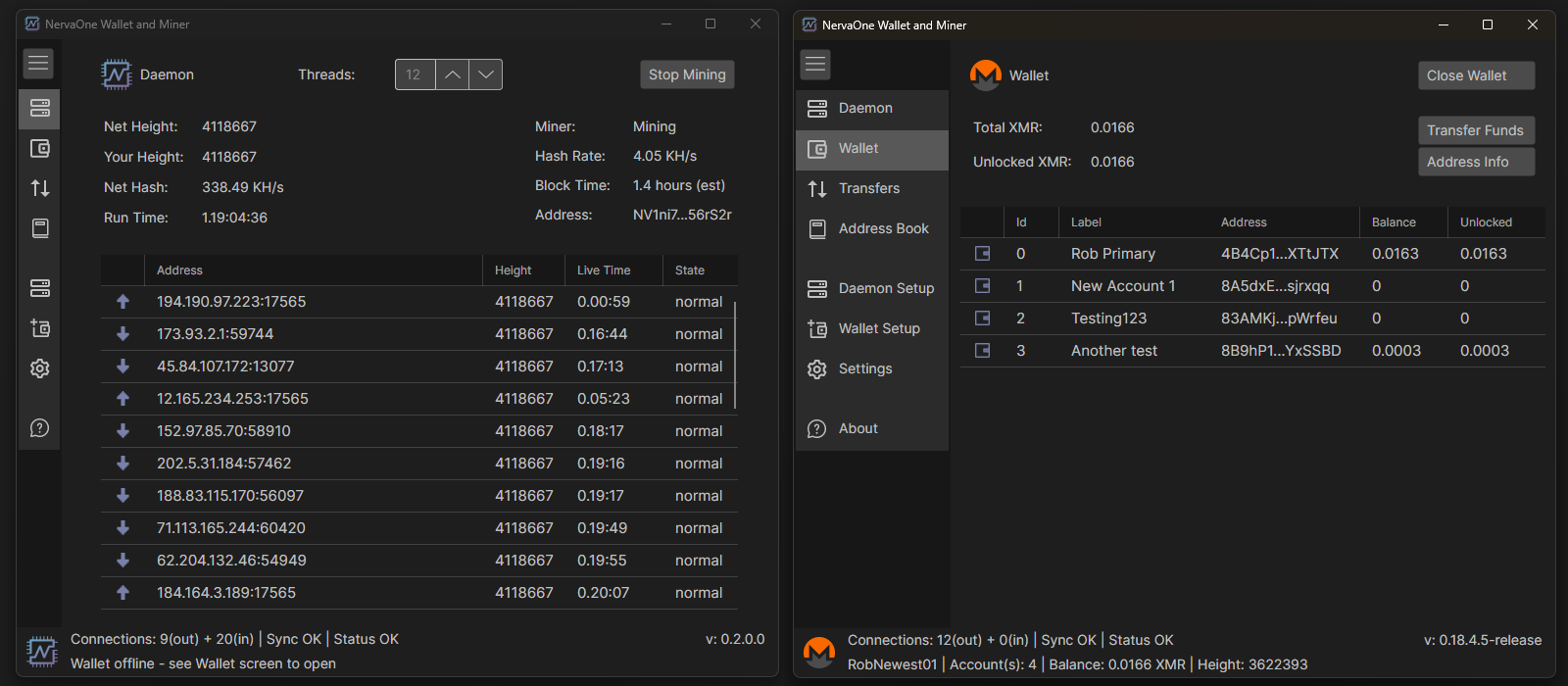Click address 8A5dxE...sjrxqq
Viewport: 1568px width, 686px height.
[1275, 286]
